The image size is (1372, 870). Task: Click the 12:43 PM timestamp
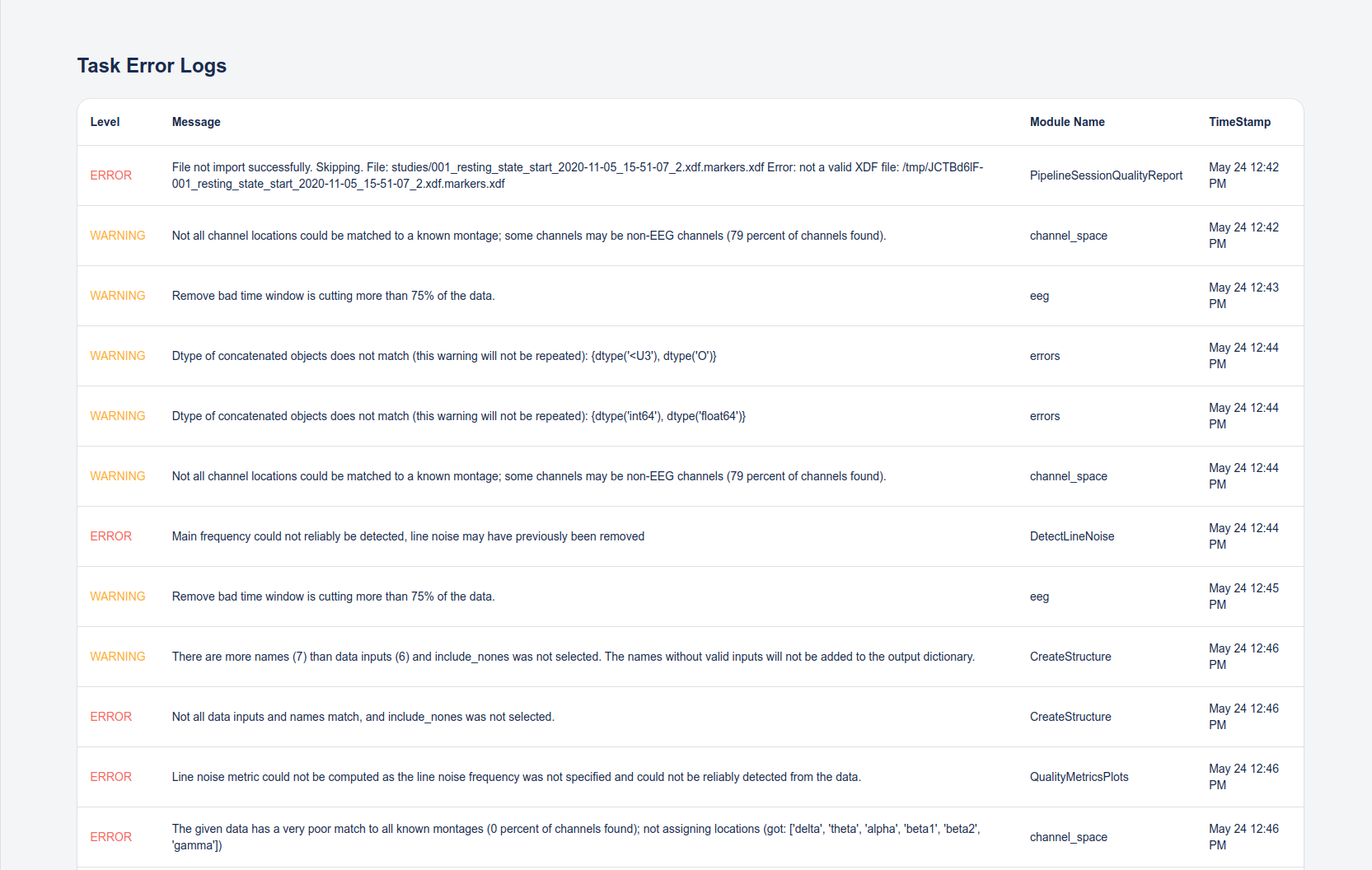(x=1243, y=296)
